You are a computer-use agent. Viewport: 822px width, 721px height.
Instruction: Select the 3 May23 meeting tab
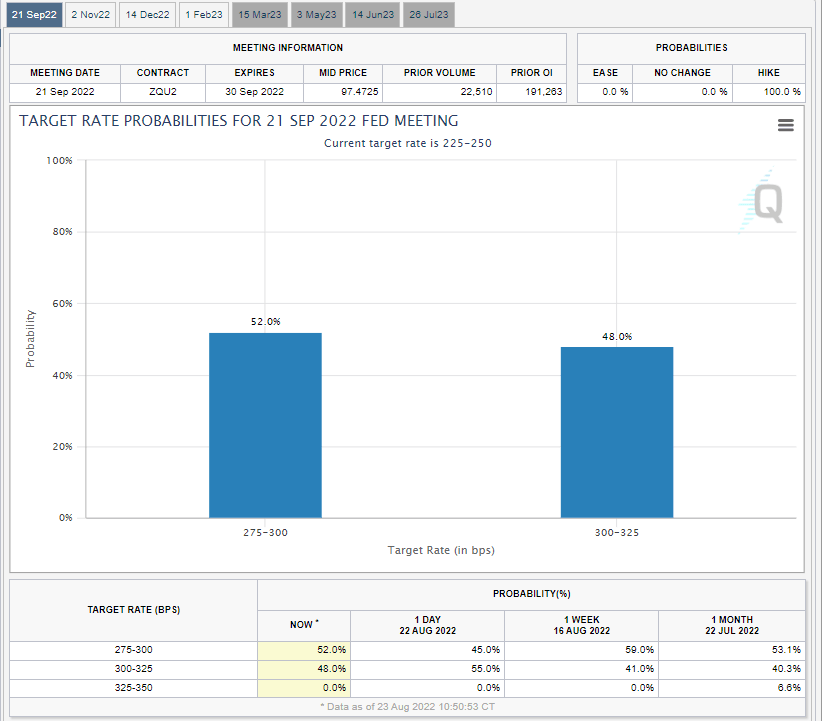pyautogui.click(x=317, y=15)
